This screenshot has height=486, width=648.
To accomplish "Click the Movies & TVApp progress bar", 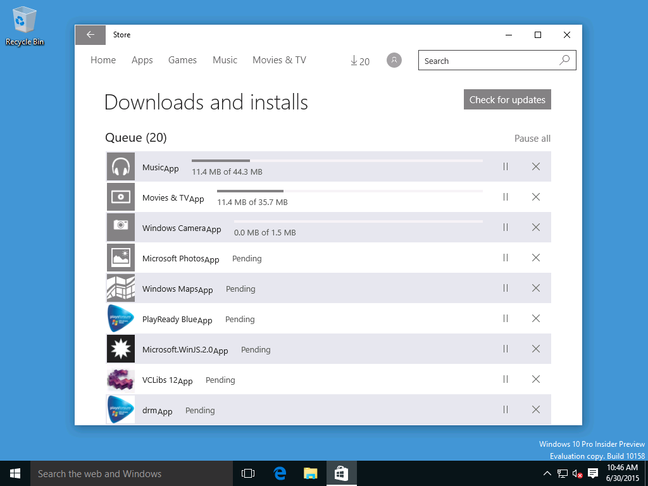I will point(350,191).
